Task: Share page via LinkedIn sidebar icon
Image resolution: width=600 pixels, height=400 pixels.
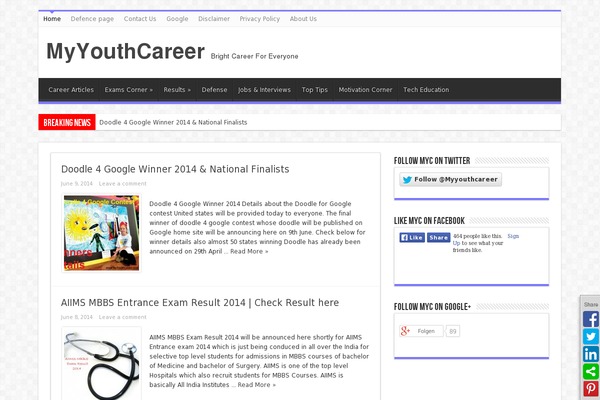Action: point(591,354)
